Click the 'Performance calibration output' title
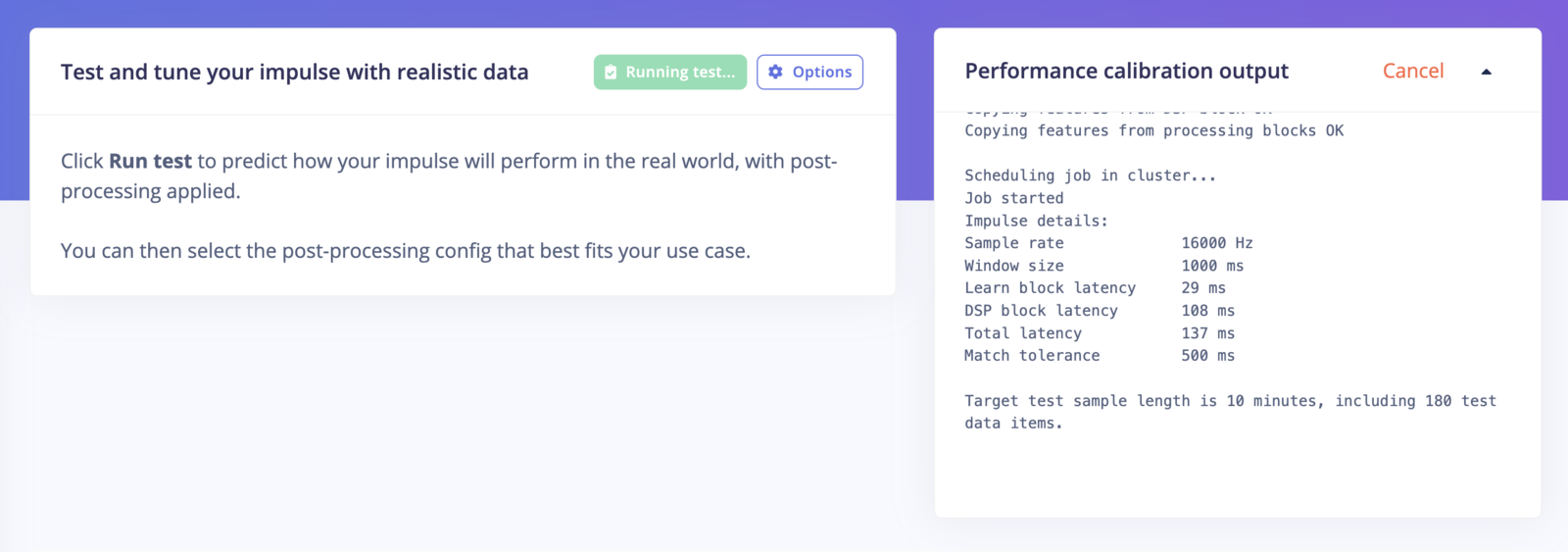 [x=1126, y=72]
